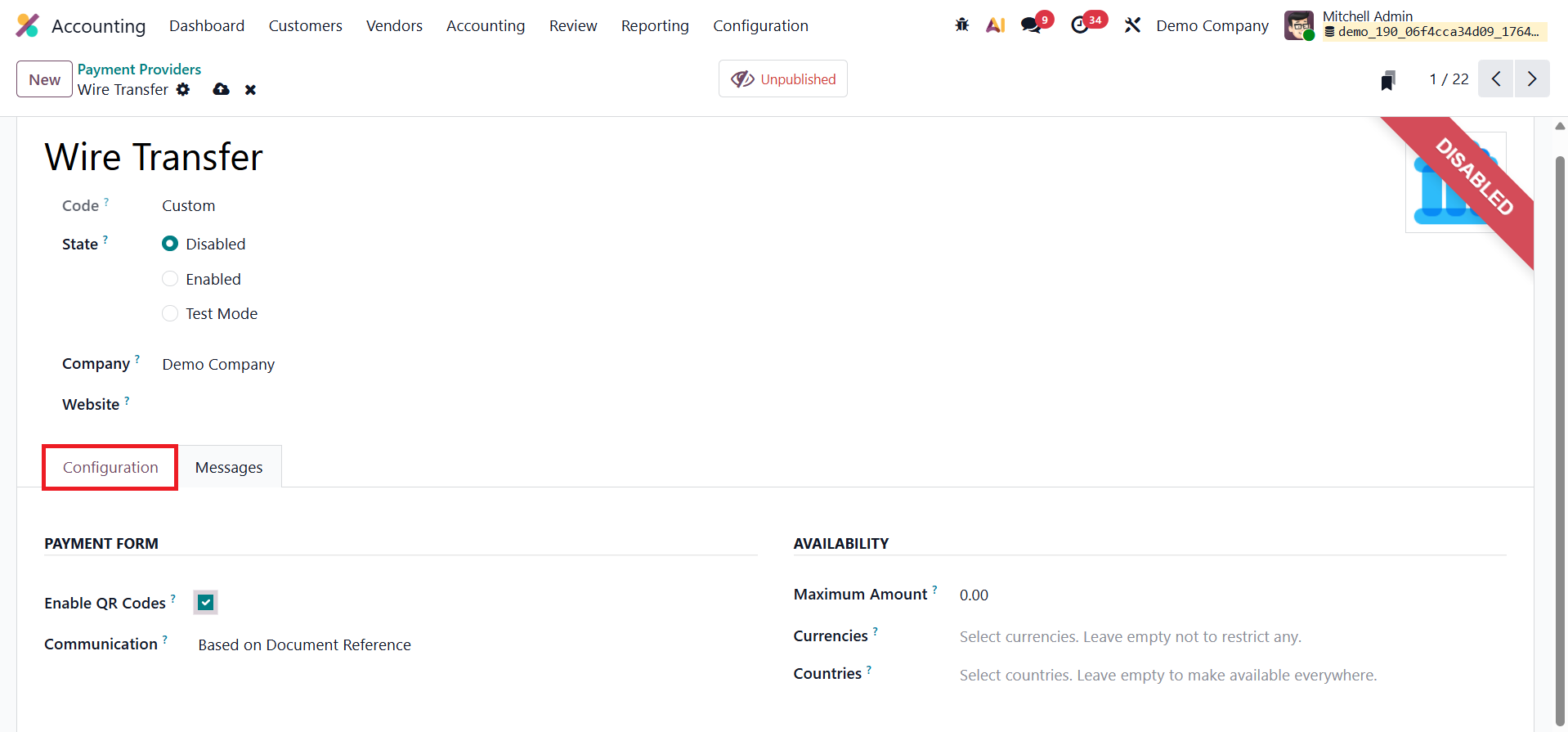Open the Countries selection field
This screenshot has height=732, width=1568.
(x=1232, y=675)
